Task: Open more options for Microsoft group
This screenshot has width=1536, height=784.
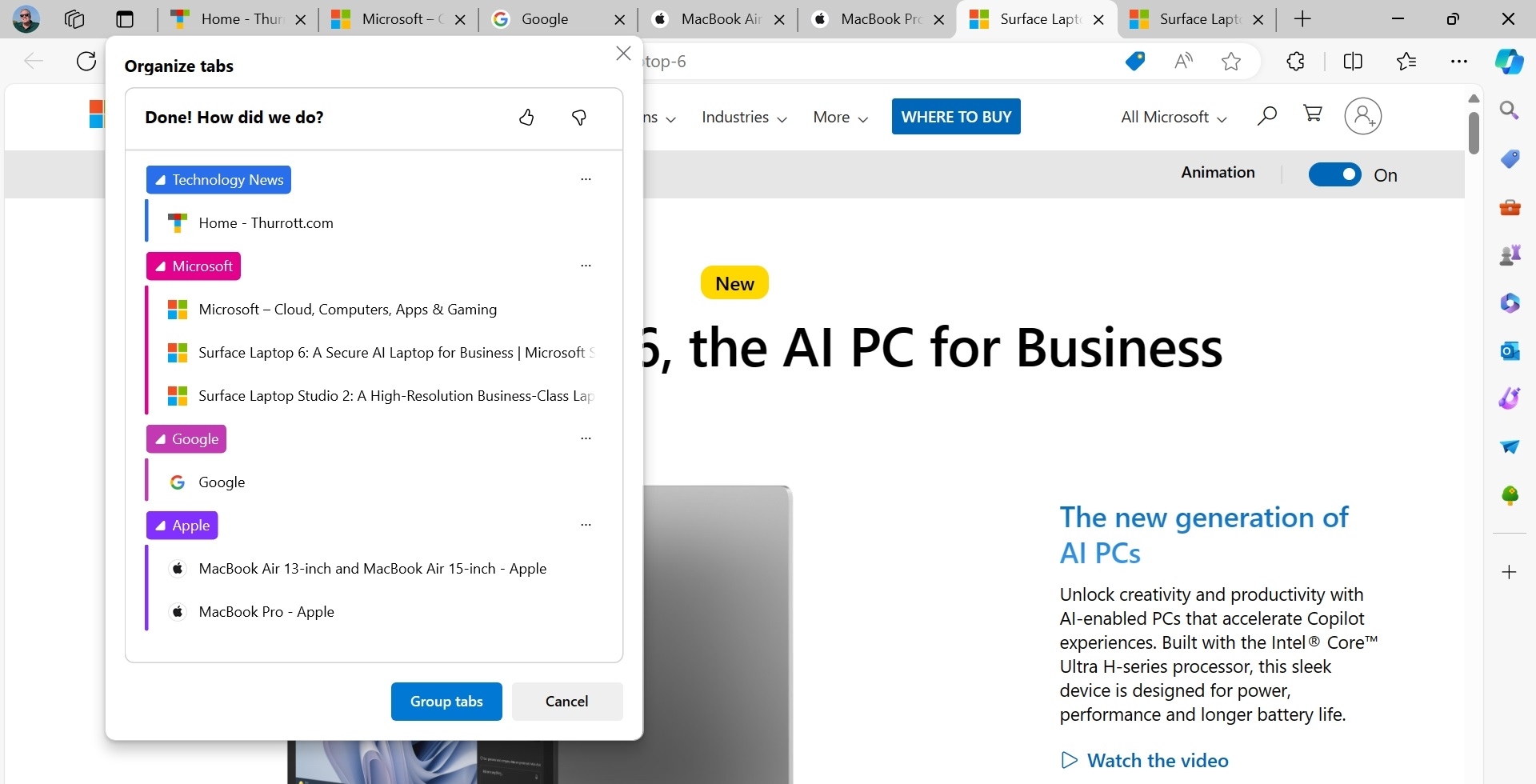Action: tap(586, 266)
